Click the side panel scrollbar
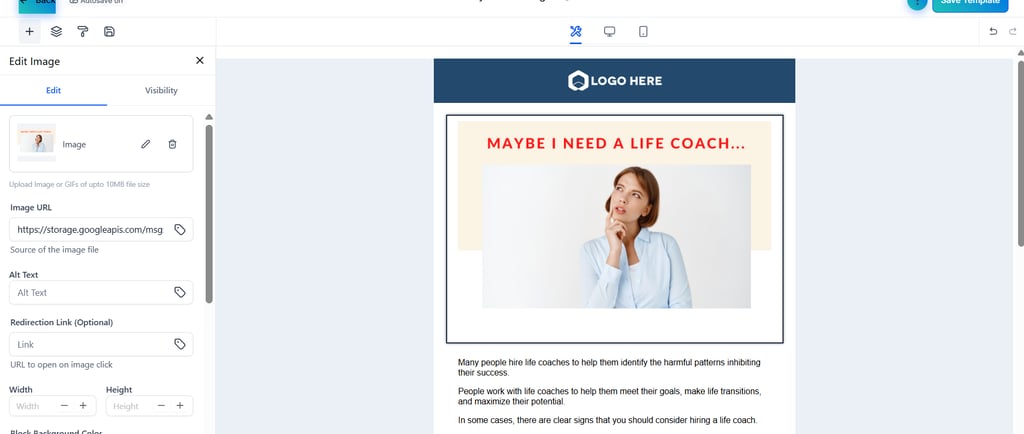 pos(209,214)
